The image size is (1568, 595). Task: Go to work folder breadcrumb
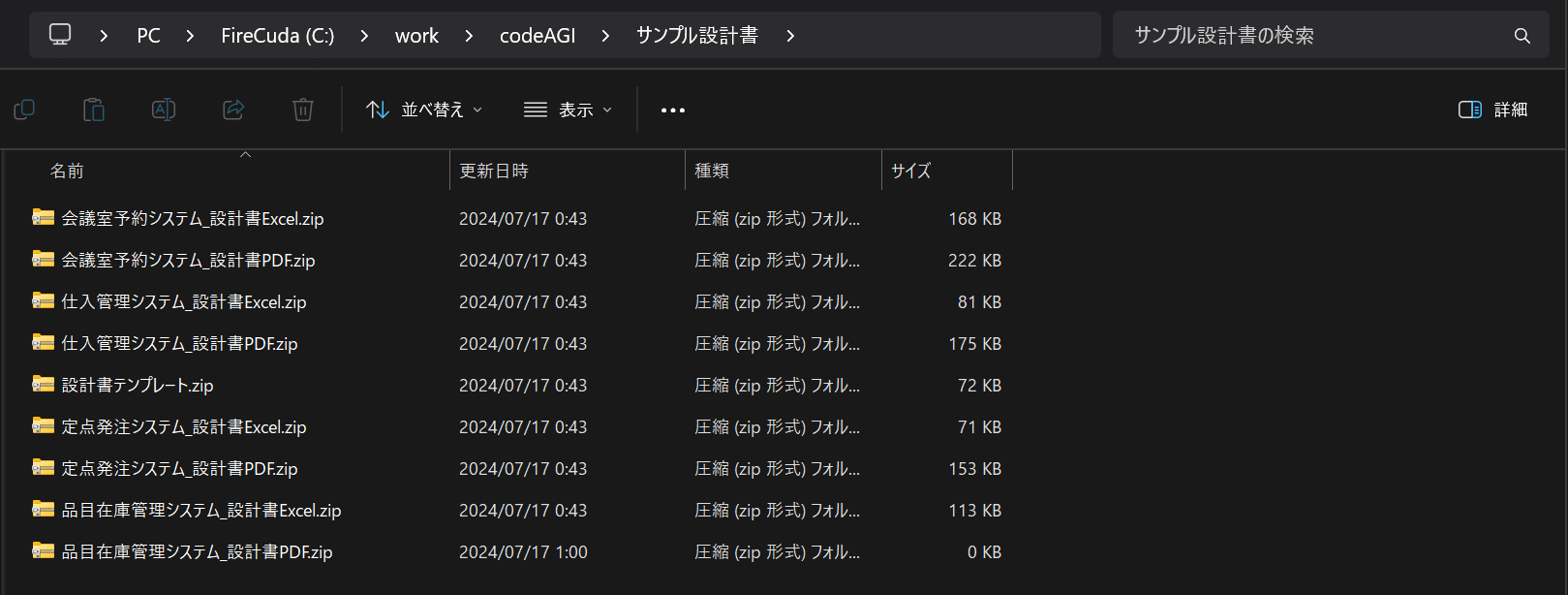416,36
